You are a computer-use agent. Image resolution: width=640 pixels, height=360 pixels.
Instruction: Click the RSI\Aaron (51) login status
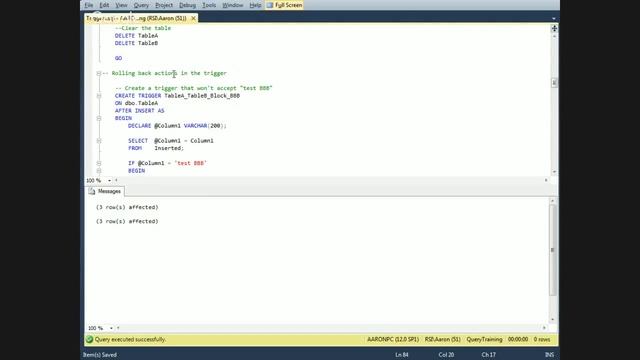[x=442, y=340]
